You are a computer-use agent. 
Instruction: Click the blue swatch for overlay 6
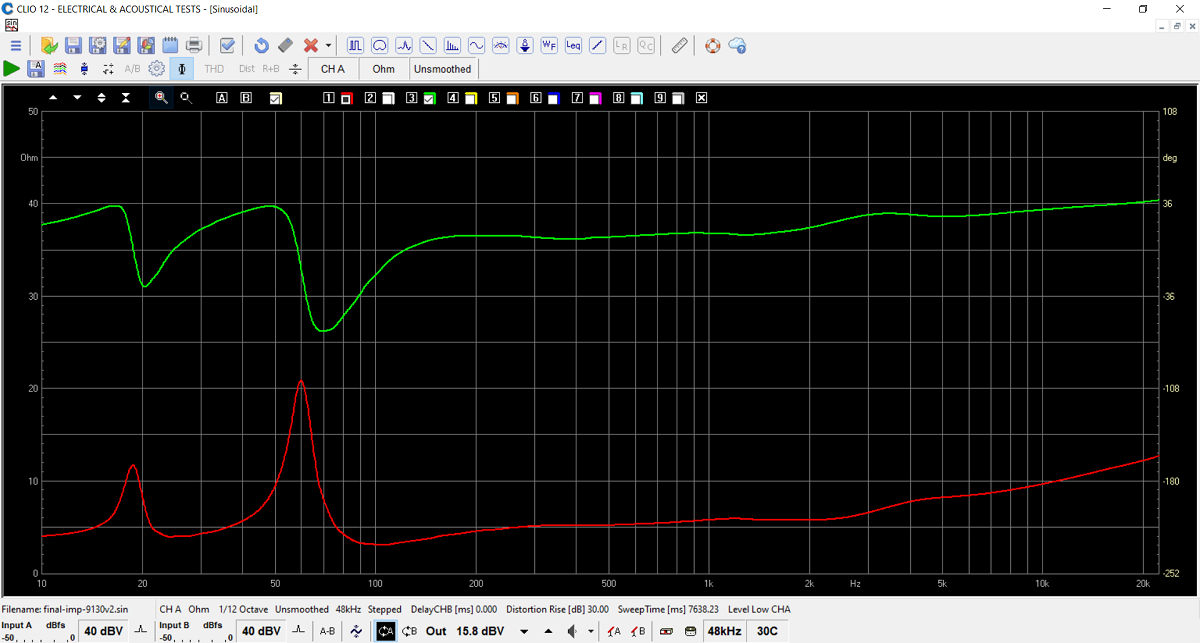[x=553, y=98]
